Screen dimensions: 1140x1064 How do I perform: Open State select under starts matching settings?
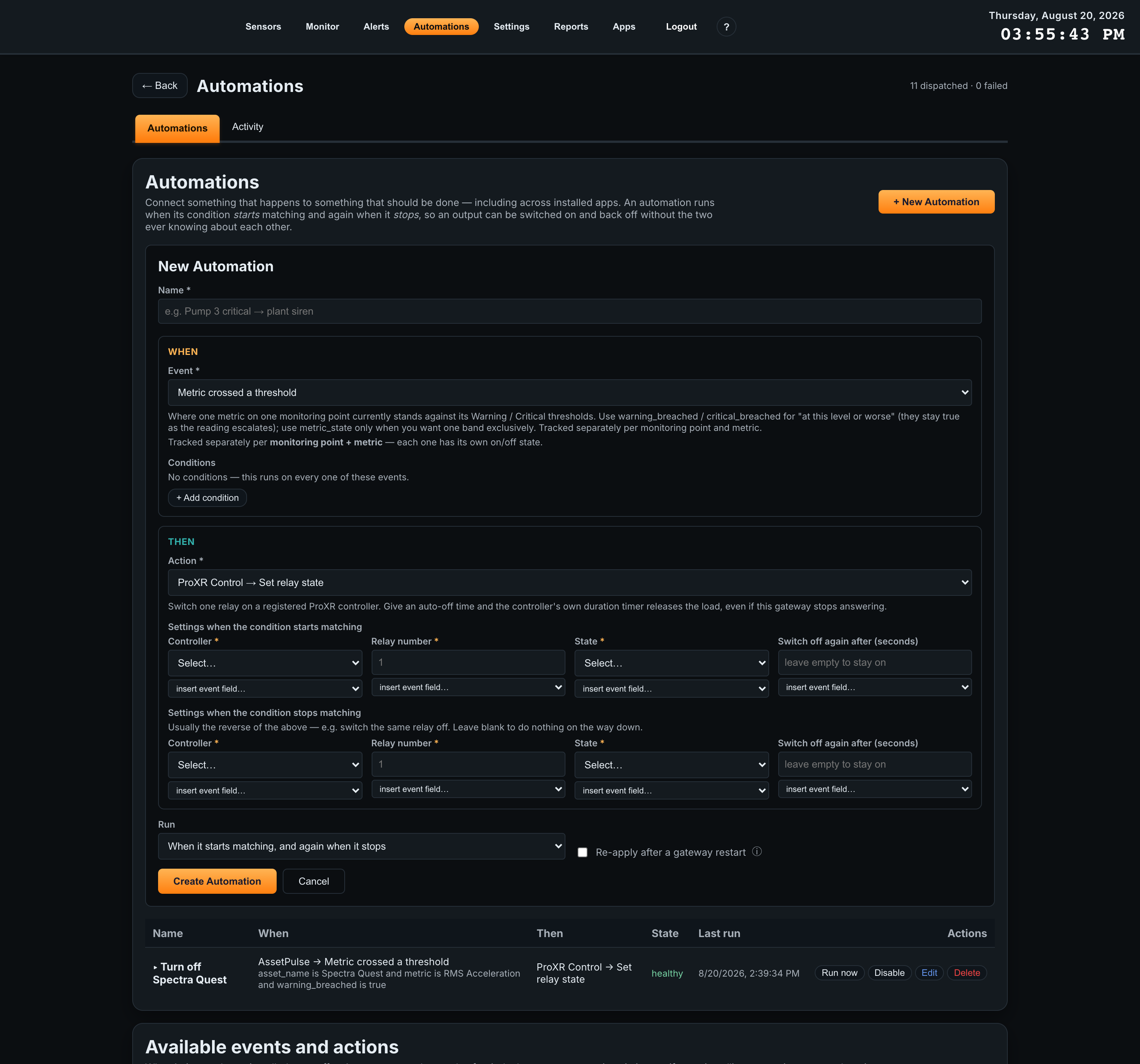[671, 663]
